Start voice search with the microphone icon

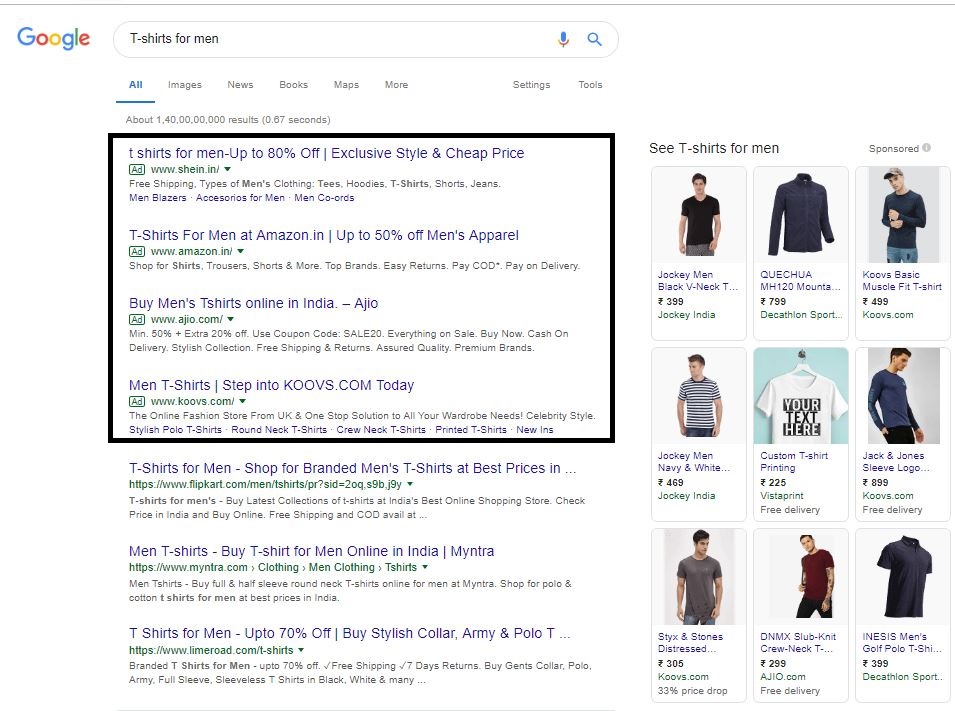(x=563, y=40)
